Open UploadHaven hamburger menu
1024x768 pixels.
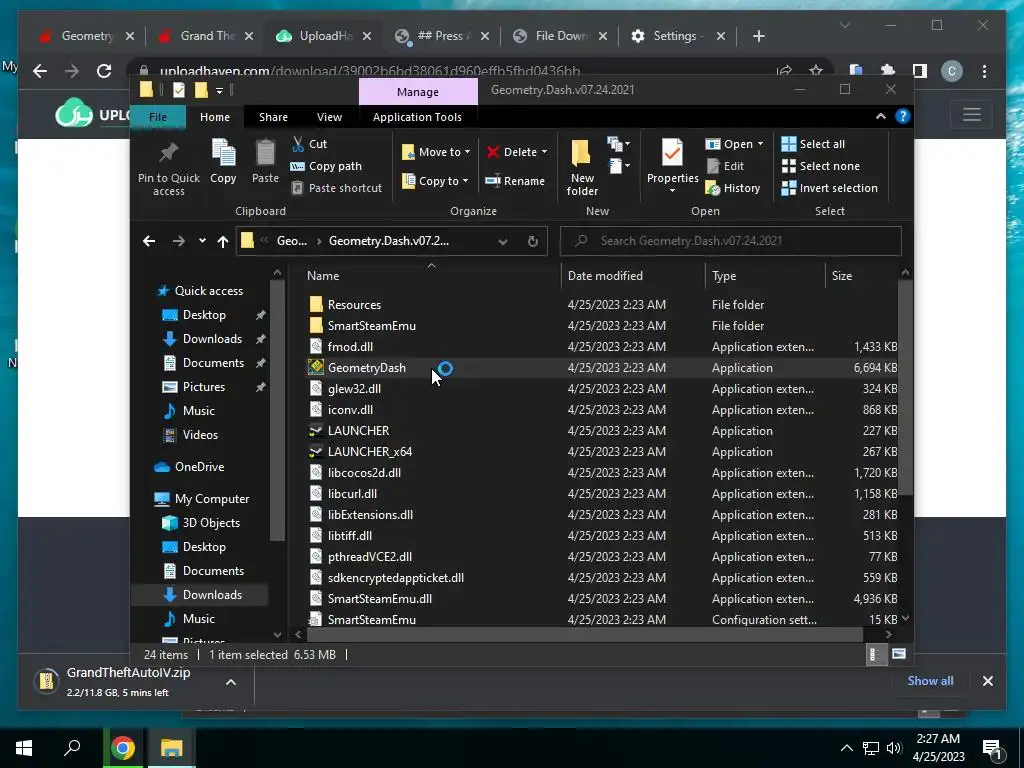(972, 115)
